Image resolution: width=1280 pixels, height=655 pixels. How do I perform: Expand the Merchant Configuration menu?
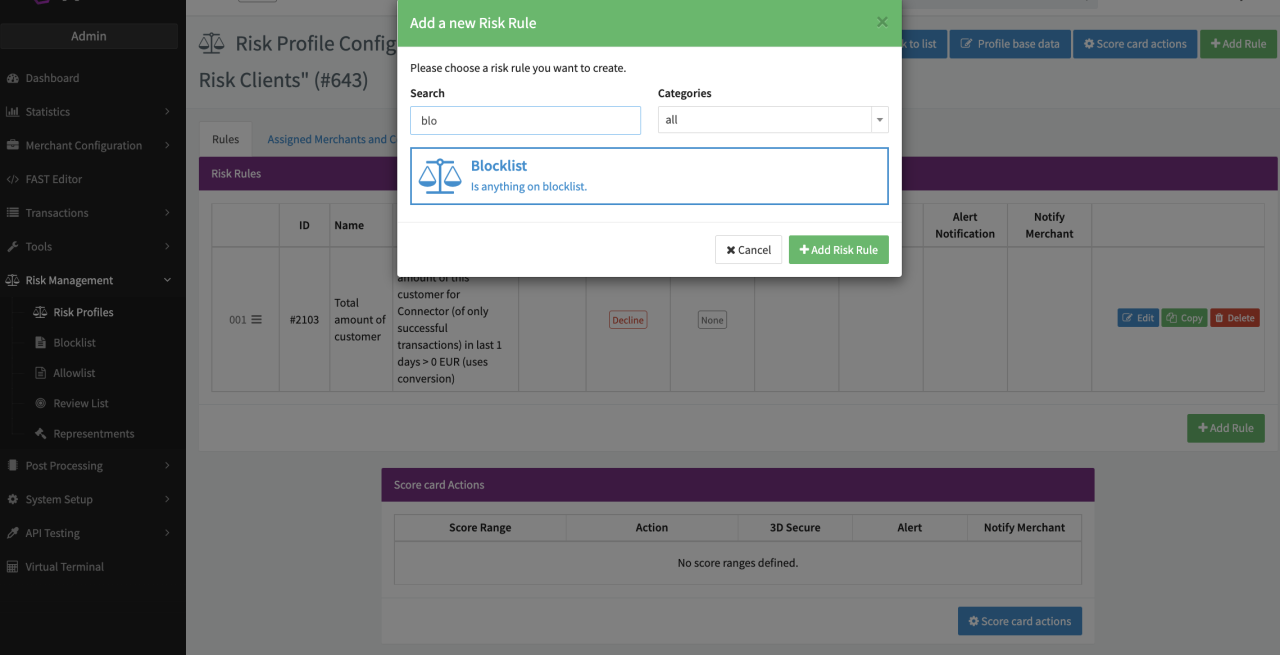point(92,145)
